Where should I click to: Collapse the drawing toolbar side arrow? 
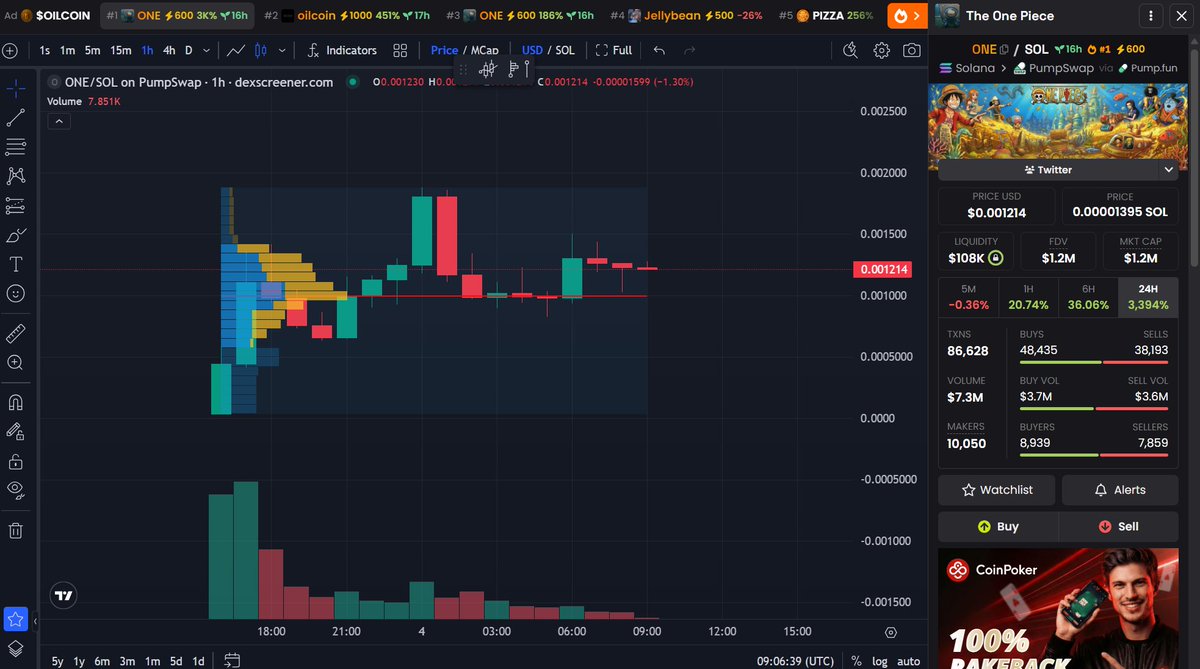pos(35,622)
